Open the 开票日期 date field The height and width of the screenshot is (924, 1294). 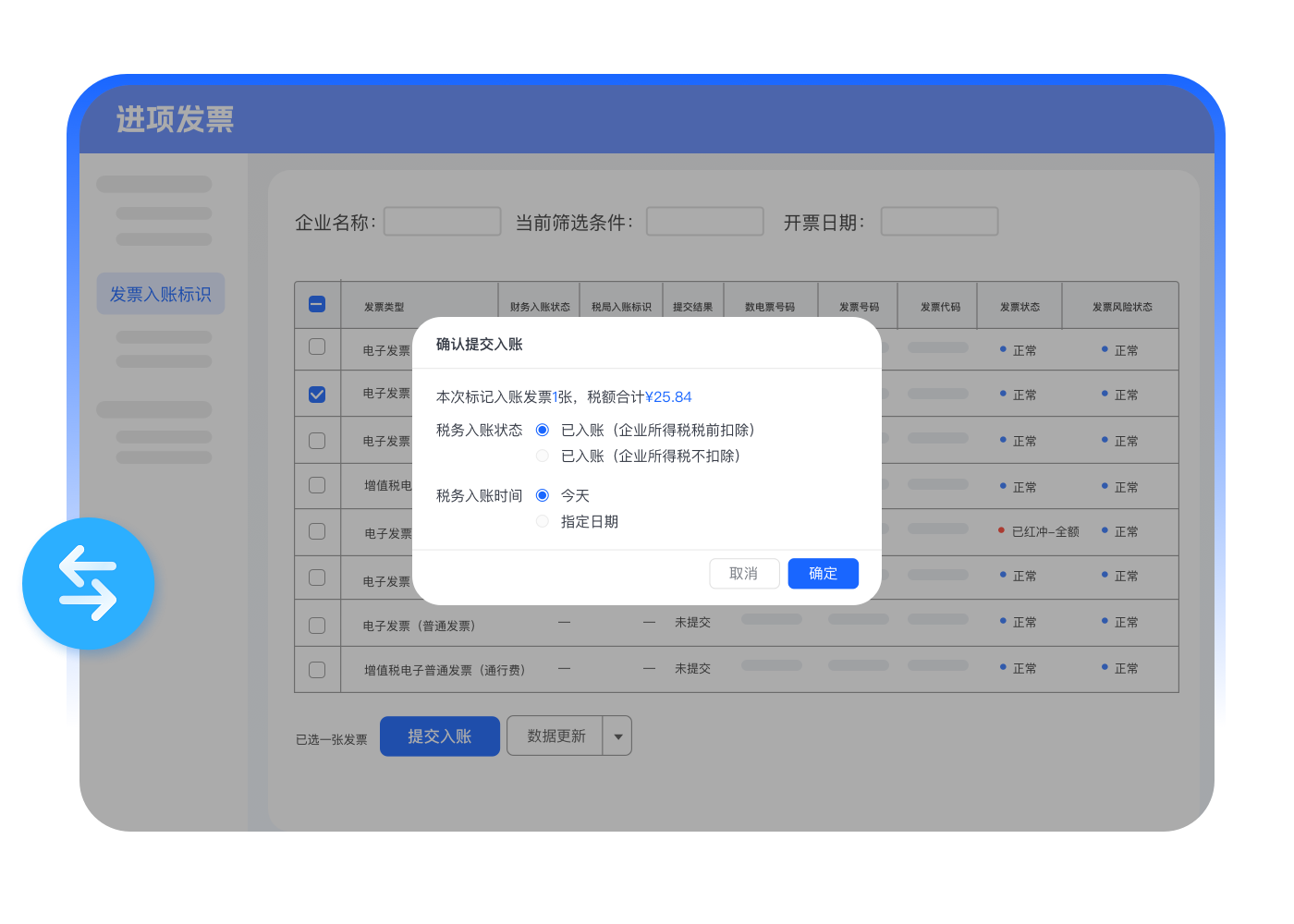[939, 222]
